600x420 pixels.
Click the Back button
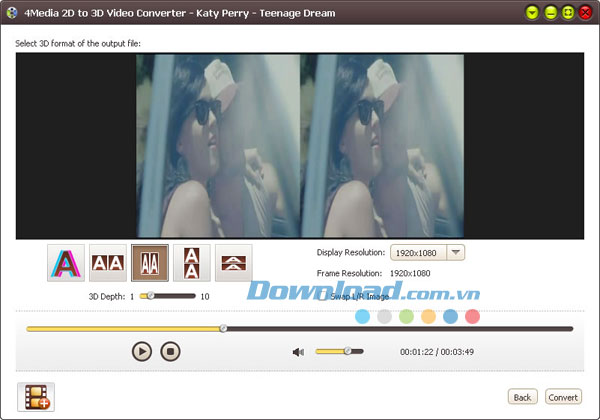pos(523,397)
